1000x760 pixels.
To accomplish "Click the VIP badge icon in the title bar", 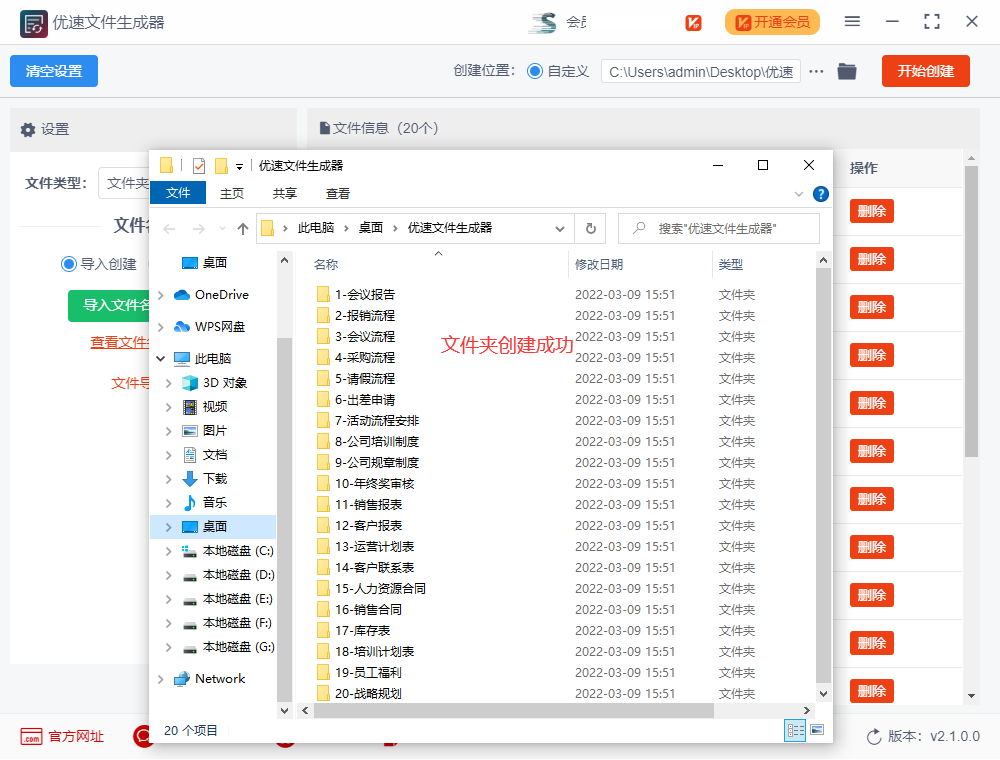I will point(692,21).
